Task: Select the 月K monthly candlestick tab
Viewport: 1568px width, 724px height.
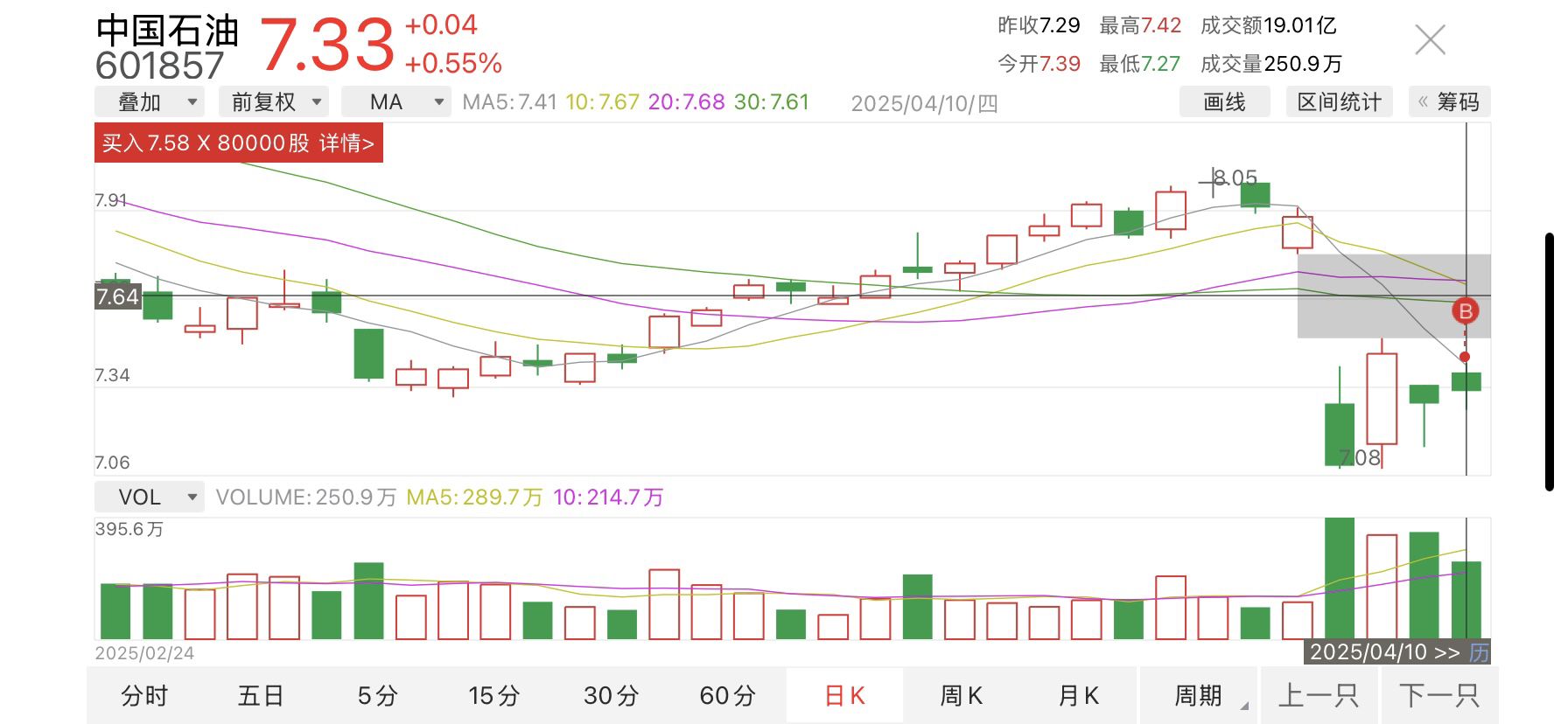Action: (1078, 696)
